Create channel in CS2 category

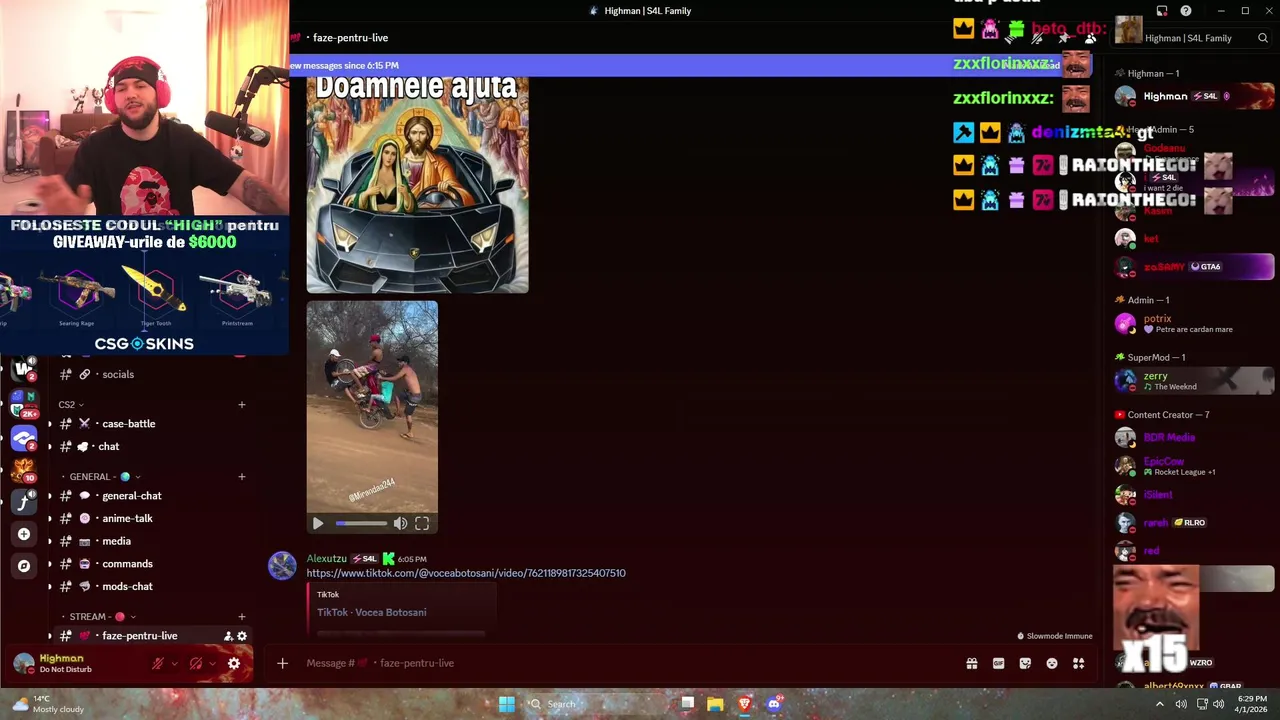pos(242,405)
